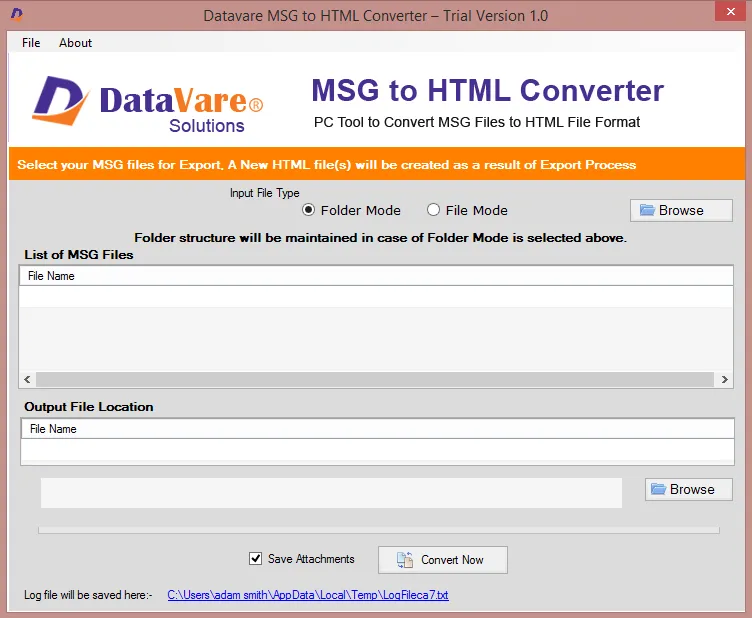This screenshot has width=752, height=618.
Task: Click File Name header in Output File Location
Action: pos(377,429)
